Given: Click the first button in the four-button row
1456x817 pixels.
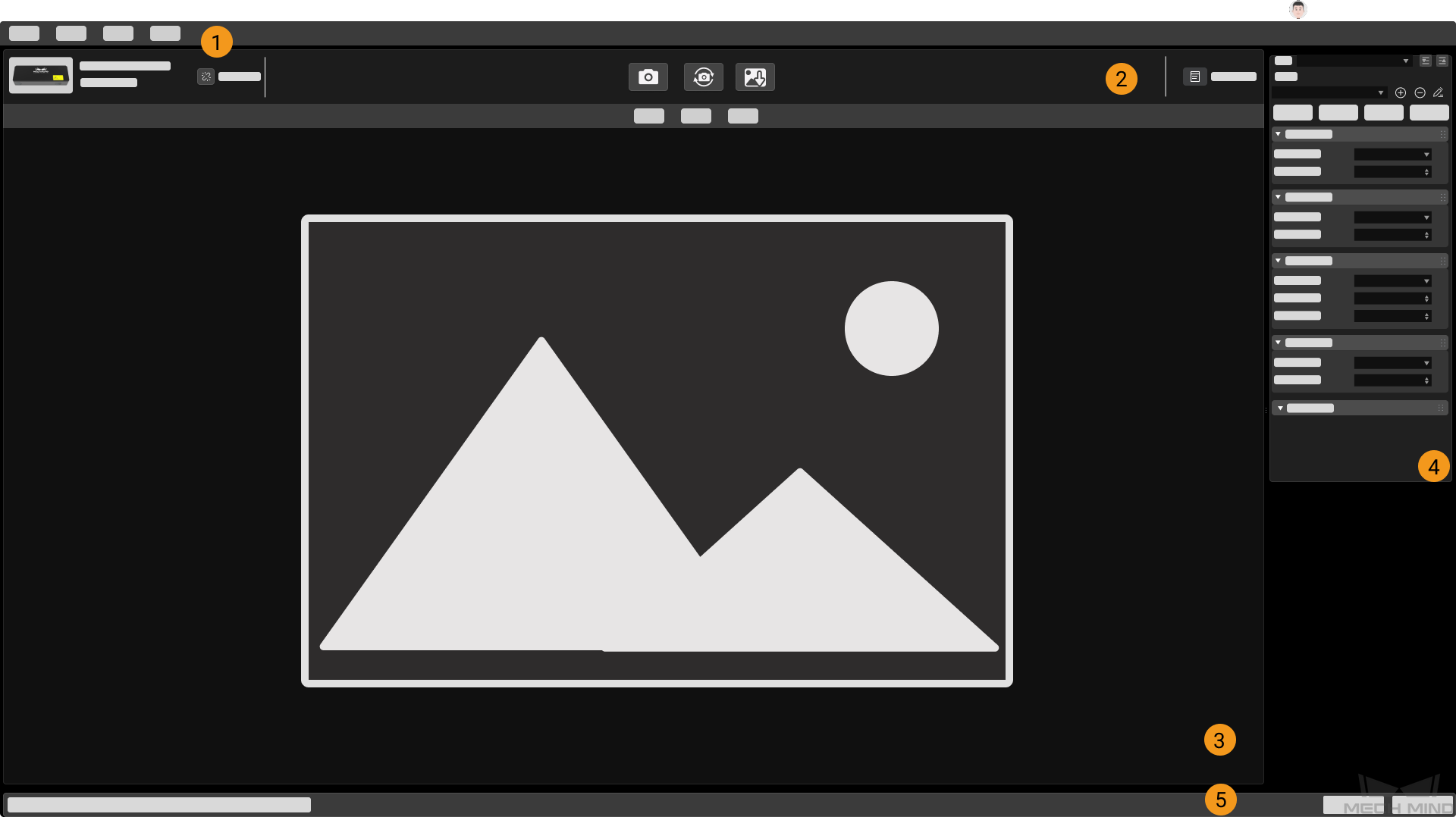Looking at the screenshot, I should [x=1293, y=113].
